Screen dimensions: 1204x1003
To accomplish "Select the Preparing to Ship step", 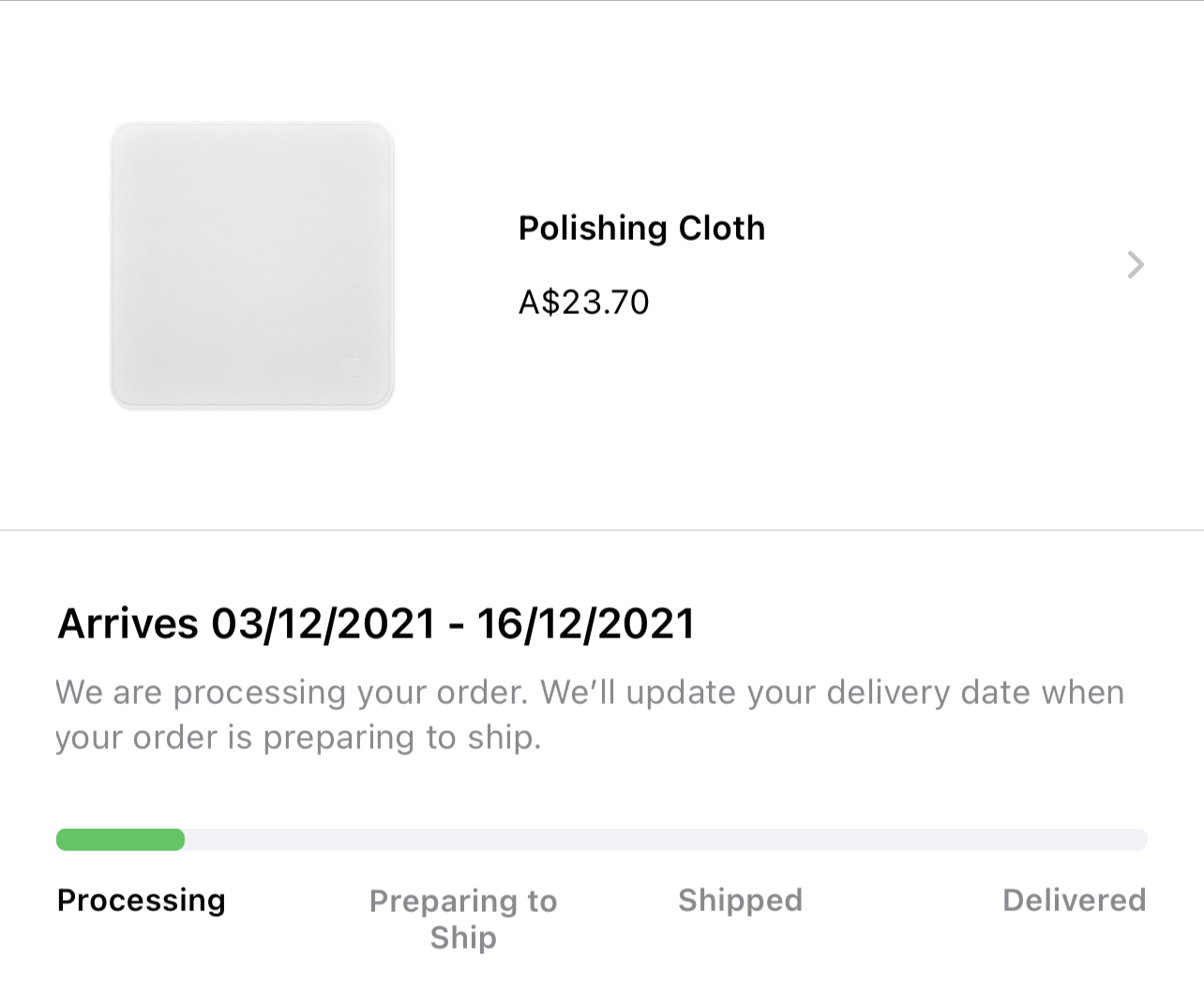I will tap(463, 919).
